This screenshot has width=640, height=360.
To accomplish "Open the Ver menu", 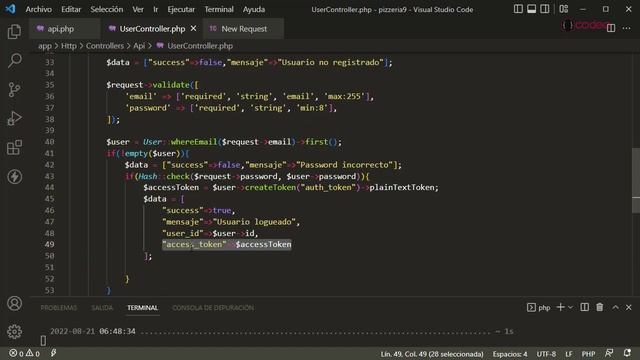I will pyautogui.click(x=138, y=9).
